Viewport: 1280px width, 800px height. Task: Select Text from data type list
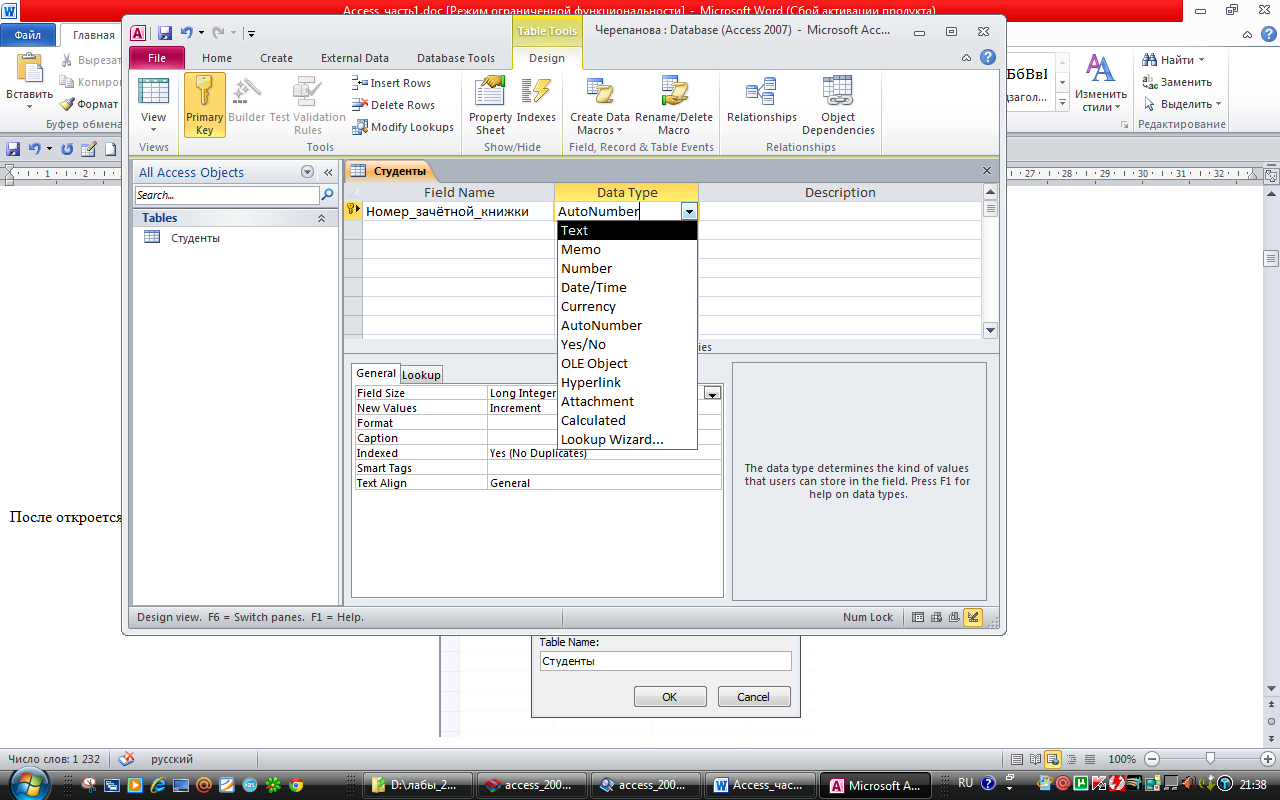coord(627,231)
